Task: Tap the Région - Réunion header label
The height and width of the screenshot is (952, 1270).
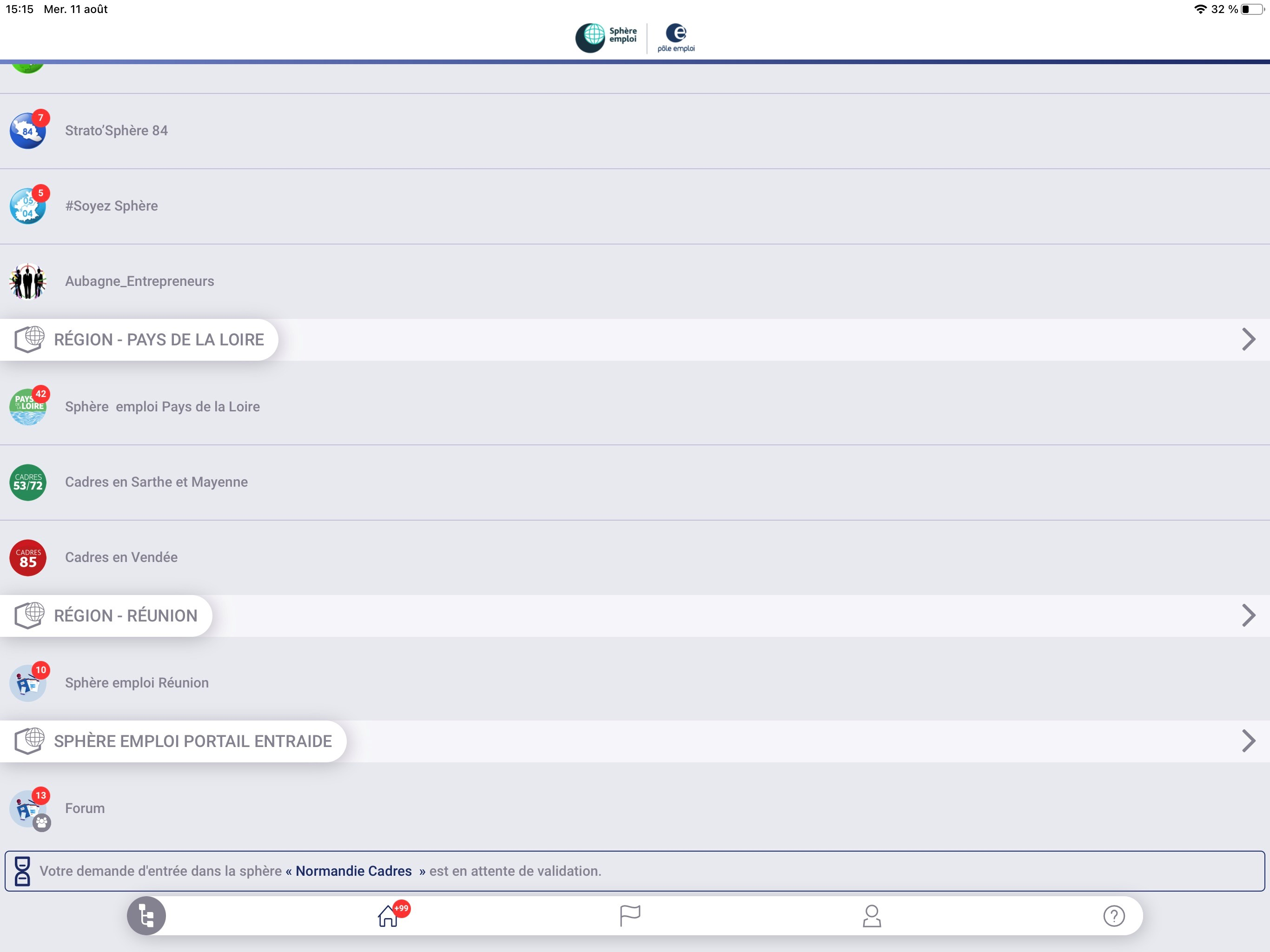Action: click(125, 615)
